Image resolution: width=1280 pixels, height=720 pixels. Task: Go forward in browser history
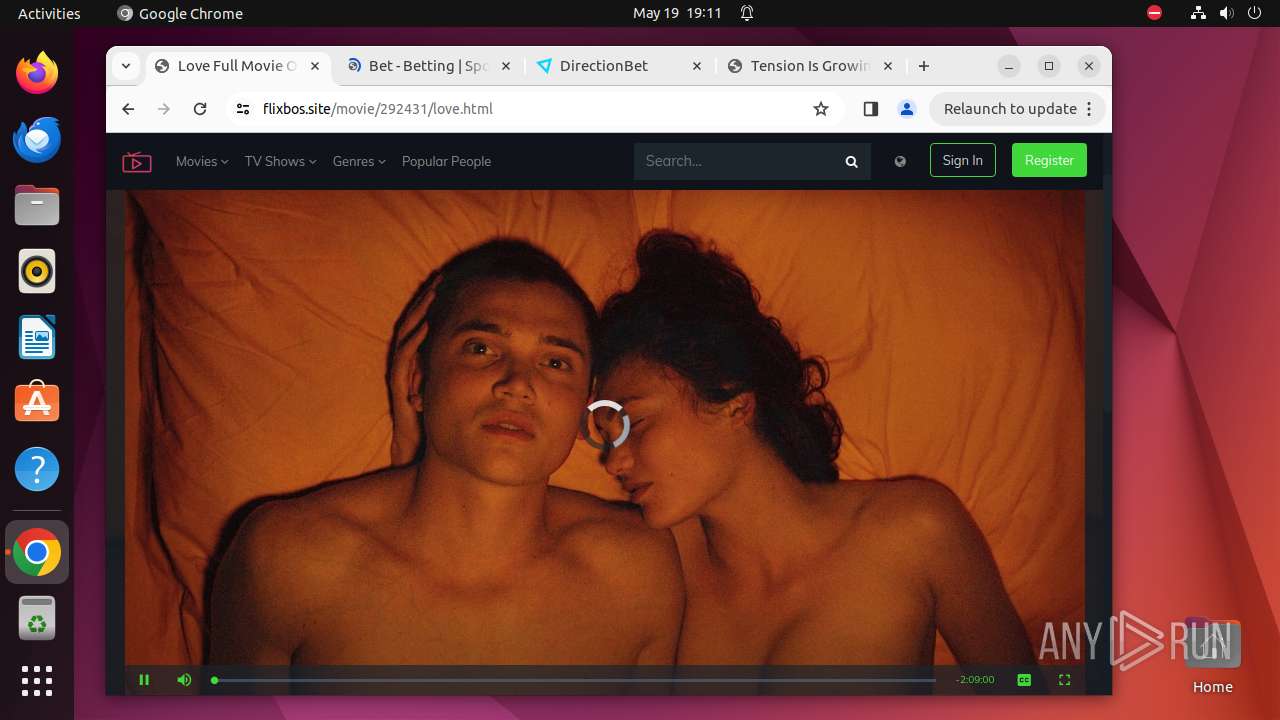pyautogui.click(x=164, y=109)
